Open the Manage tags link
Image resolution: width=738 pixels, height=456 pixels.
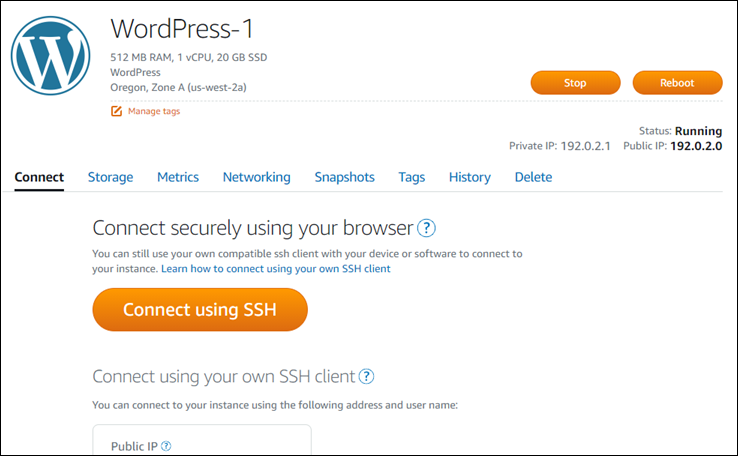pyautogui.click(x=154, y=111)
